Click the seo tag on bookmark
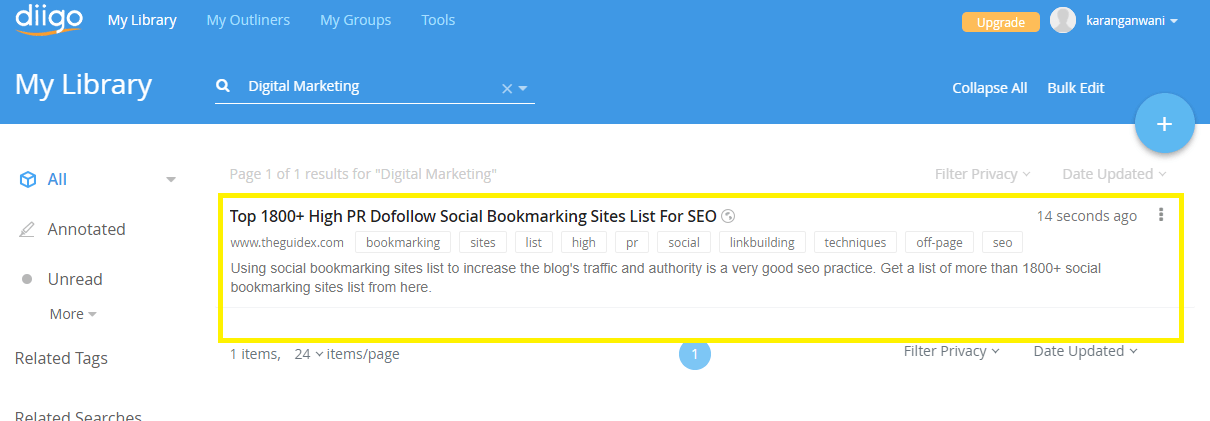Screen dimensions: 1210x421 (1002, 242)
